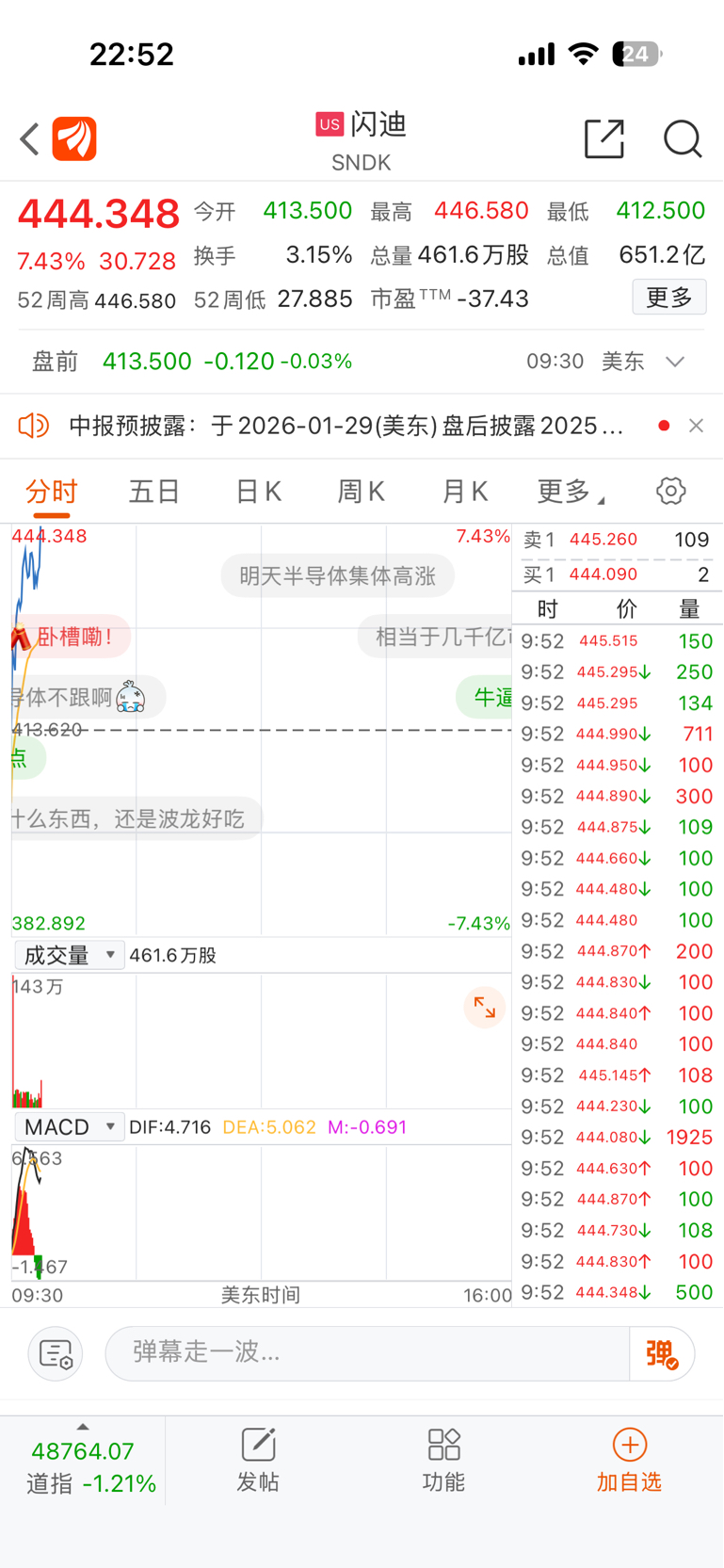Viewport: 724px width, 1568px height.
Task: Open the 更多 chart period dropdown
Action: point(571,492)
